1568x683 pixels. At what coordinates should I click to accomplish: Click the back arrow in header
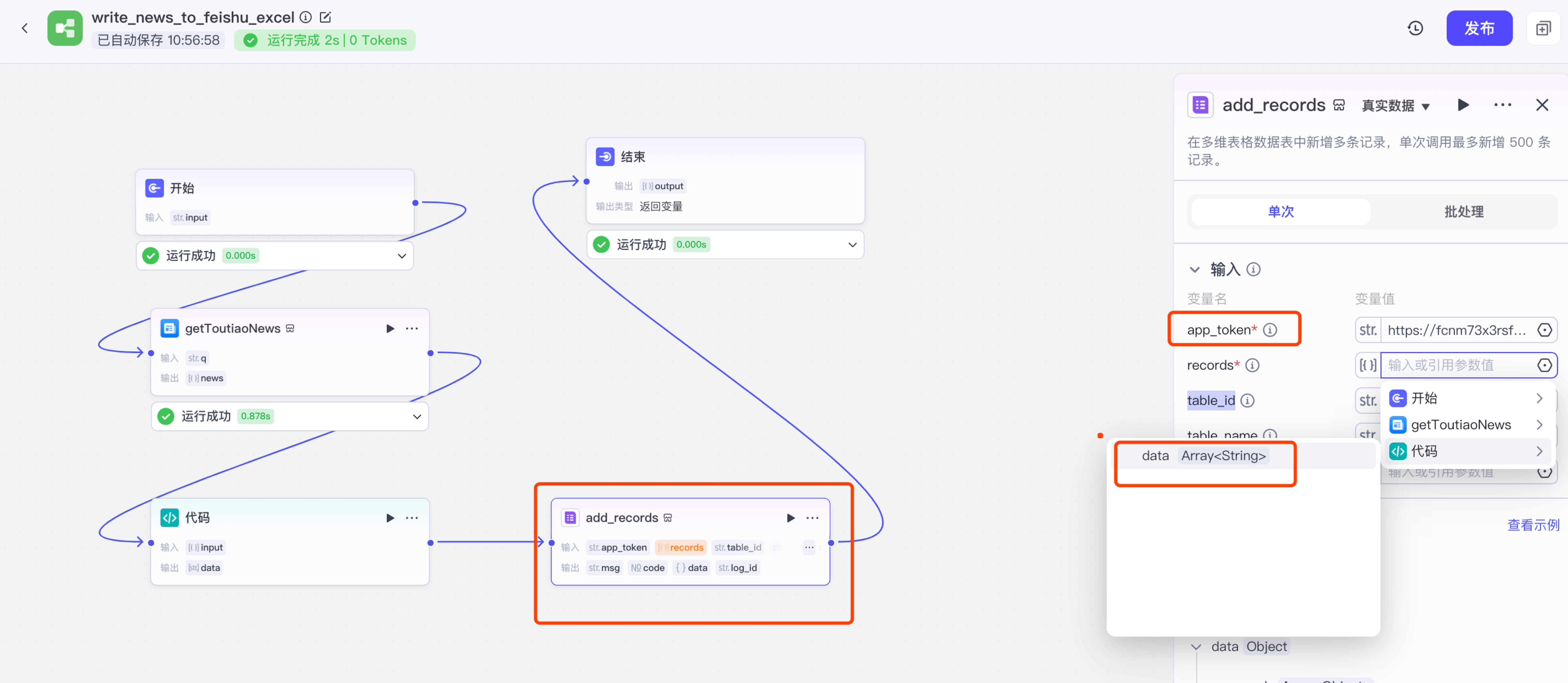[x=25, y=28]
